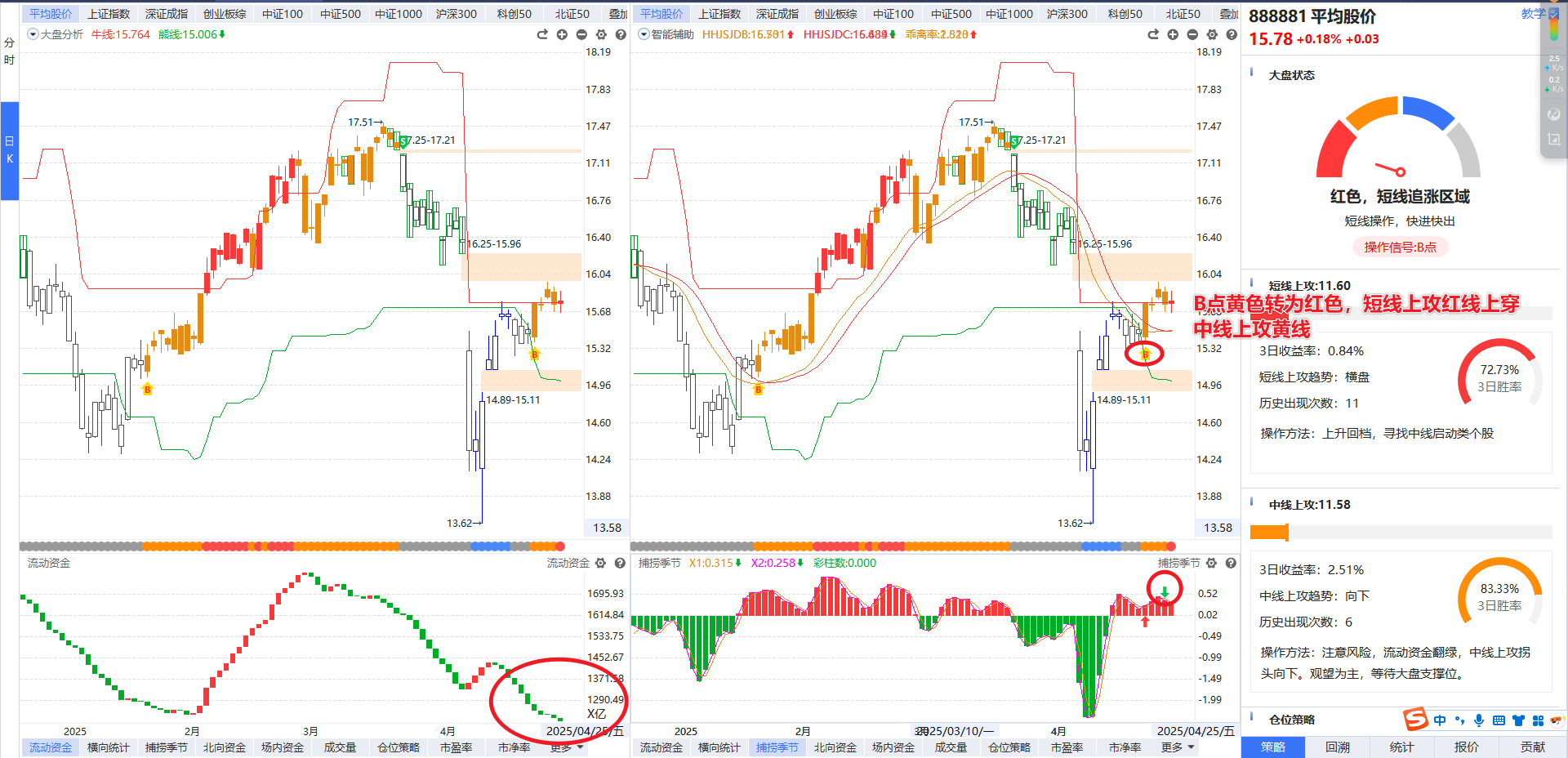Show 北向资金 indicator under left sub-chart

[225, 747]
